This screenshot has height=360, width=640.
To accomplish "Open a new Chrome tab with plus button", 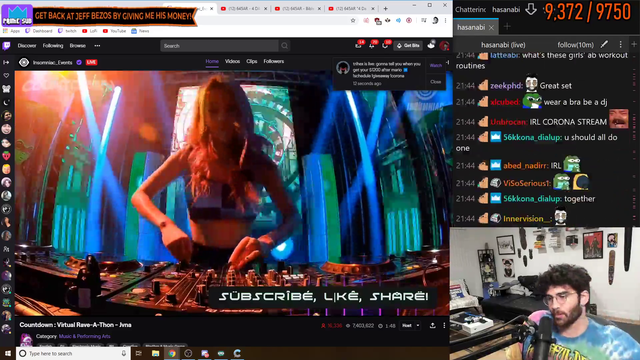I will pyautogui.click(x=385, y=8).
